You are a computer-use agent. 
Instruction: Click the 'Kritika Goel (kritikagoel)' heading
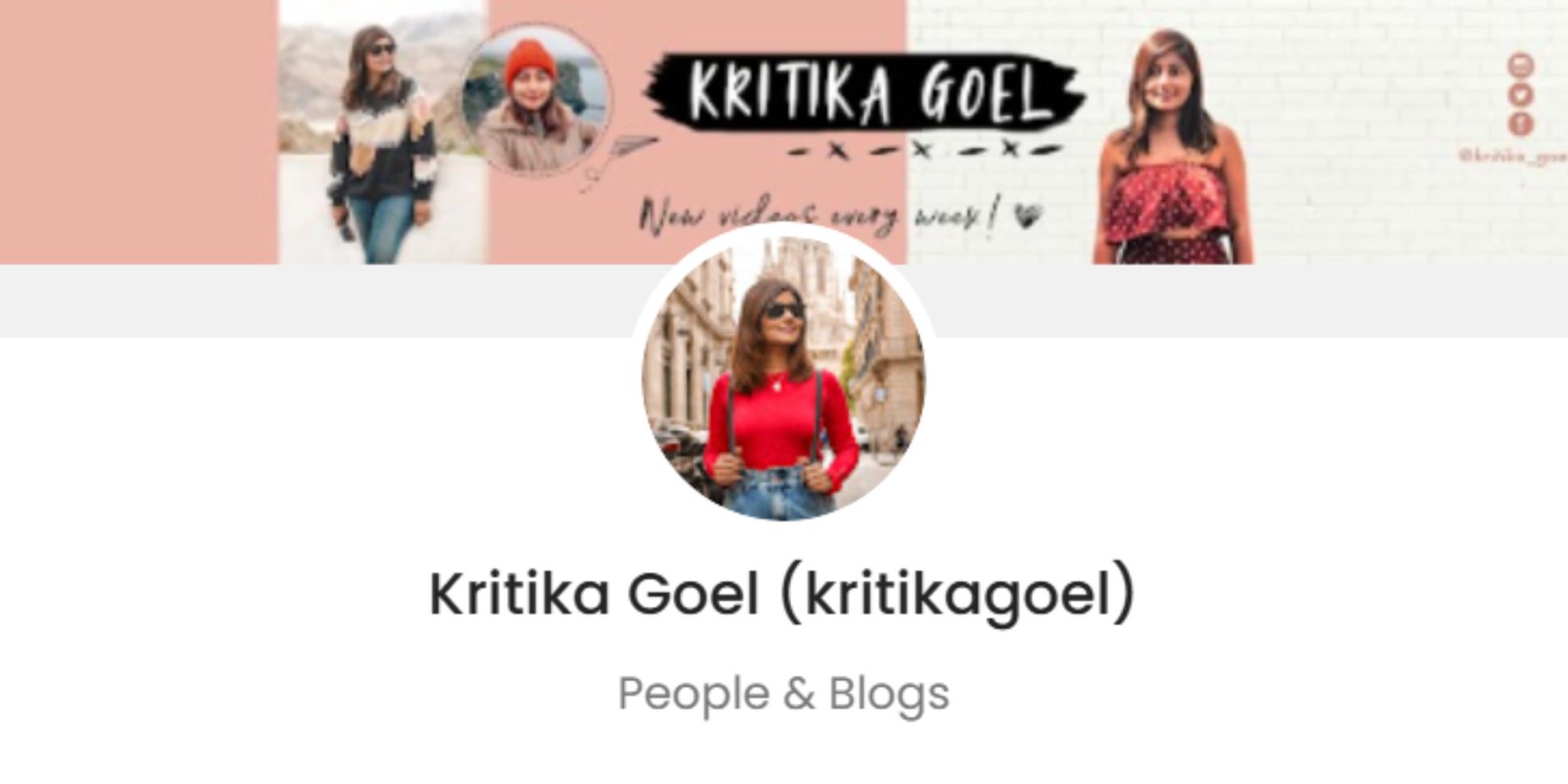(782, 593)
